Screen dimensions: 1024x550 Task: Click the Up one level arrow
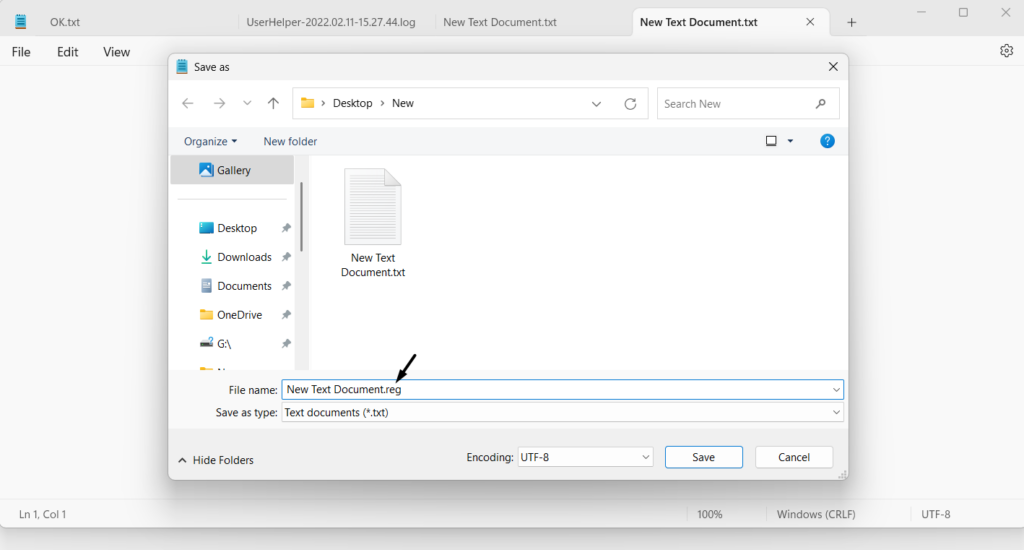pyautogui.click(x=273, y=103)
